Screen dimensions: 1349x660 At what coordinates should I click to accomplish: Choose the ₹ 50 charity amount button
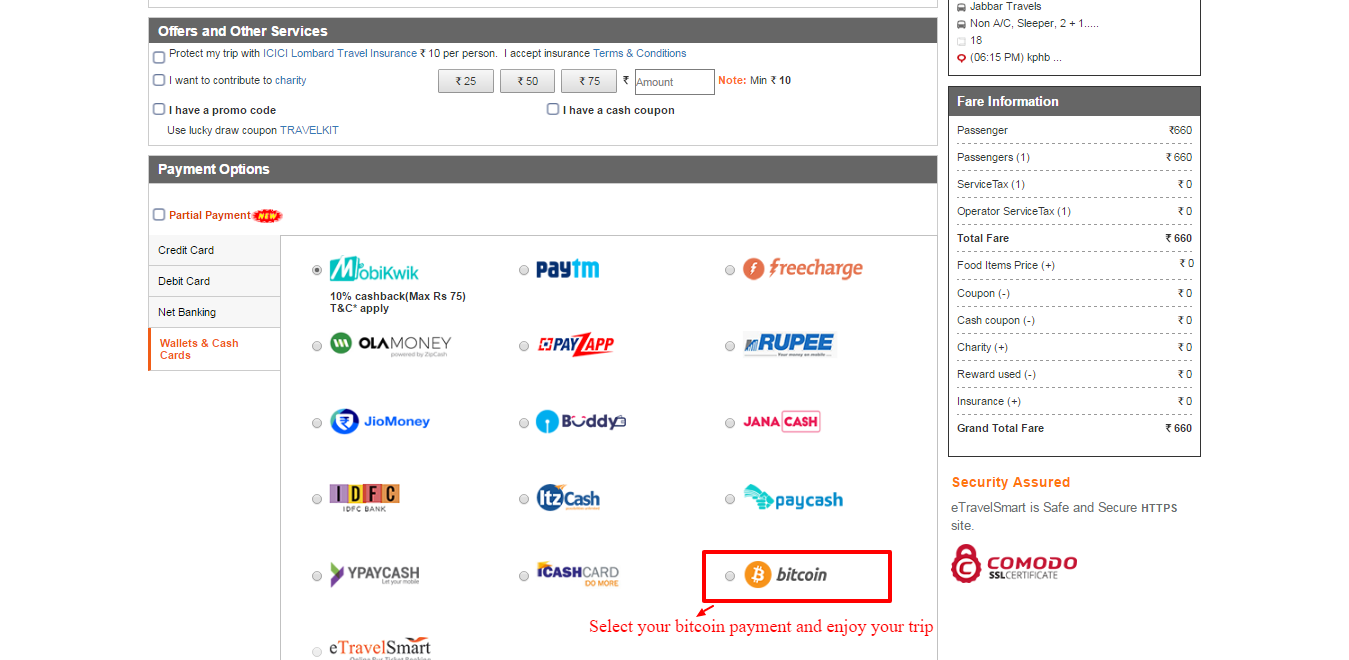(527, 81)
